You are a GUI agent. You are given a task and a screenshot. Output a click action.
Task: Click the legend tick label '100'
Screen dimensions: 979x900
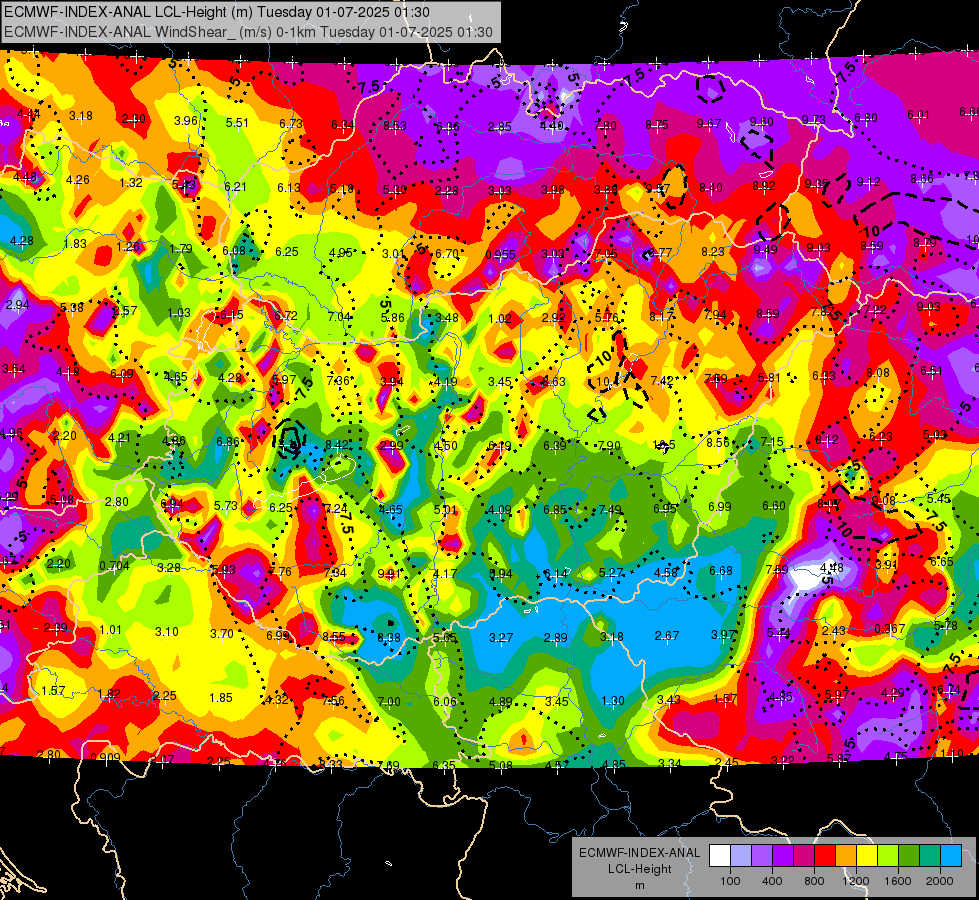(730, 881)
